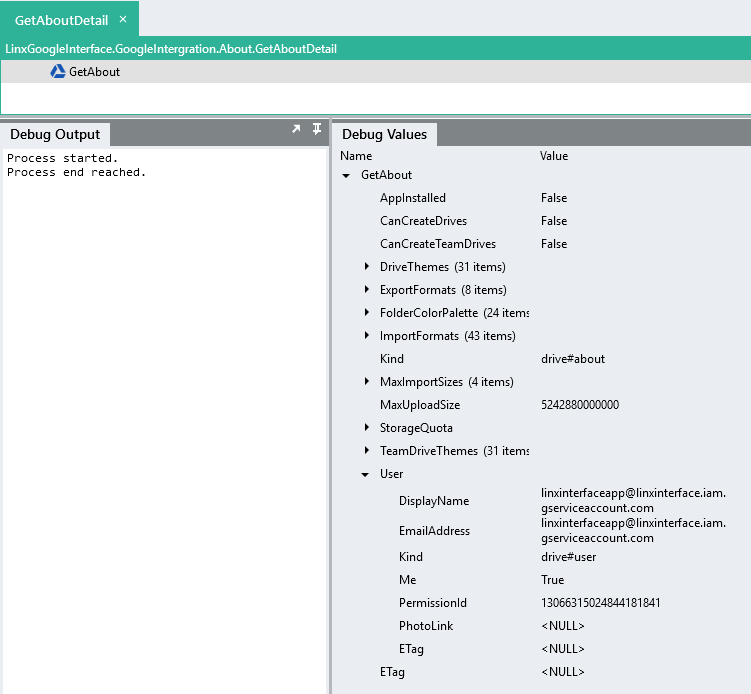751x694 pixels.
Task: Close the GetAboutDetail tab
Action: click(123, 19)
